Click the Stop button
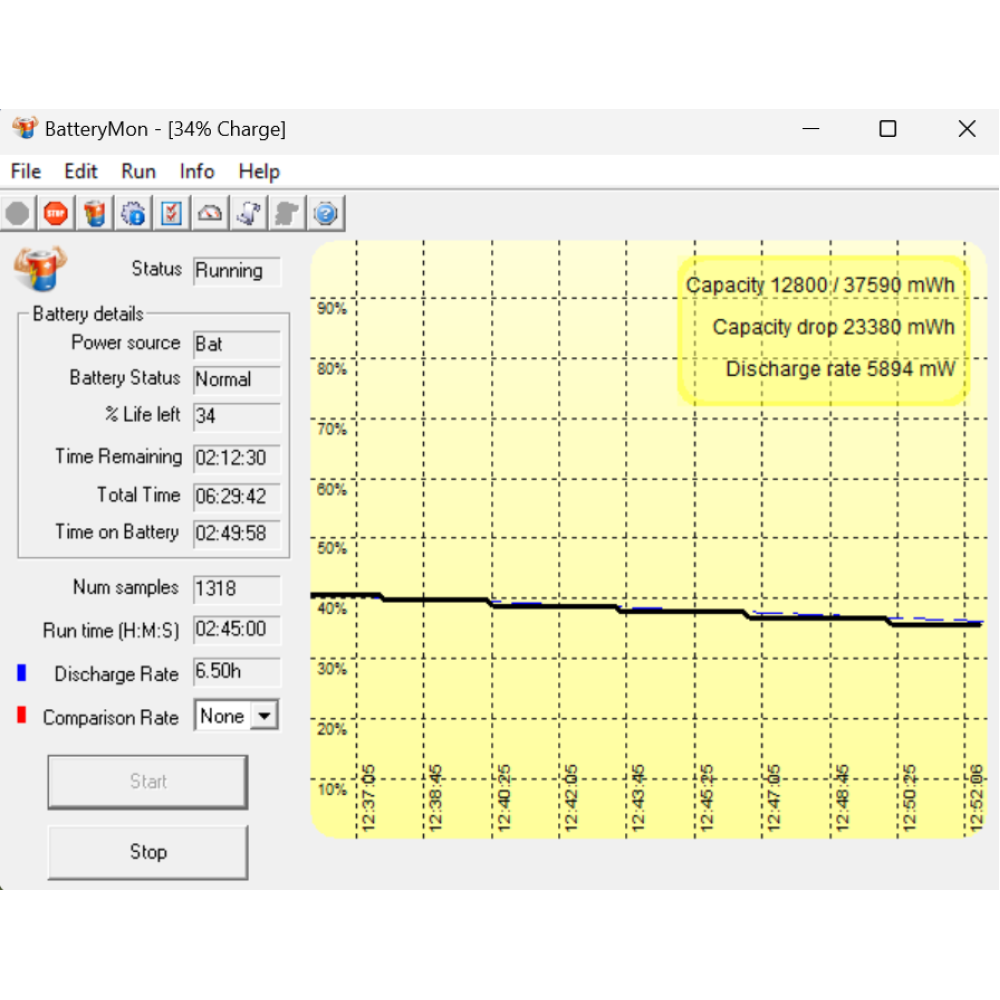Viewport: 1000px width, 1000px height. 147,852
